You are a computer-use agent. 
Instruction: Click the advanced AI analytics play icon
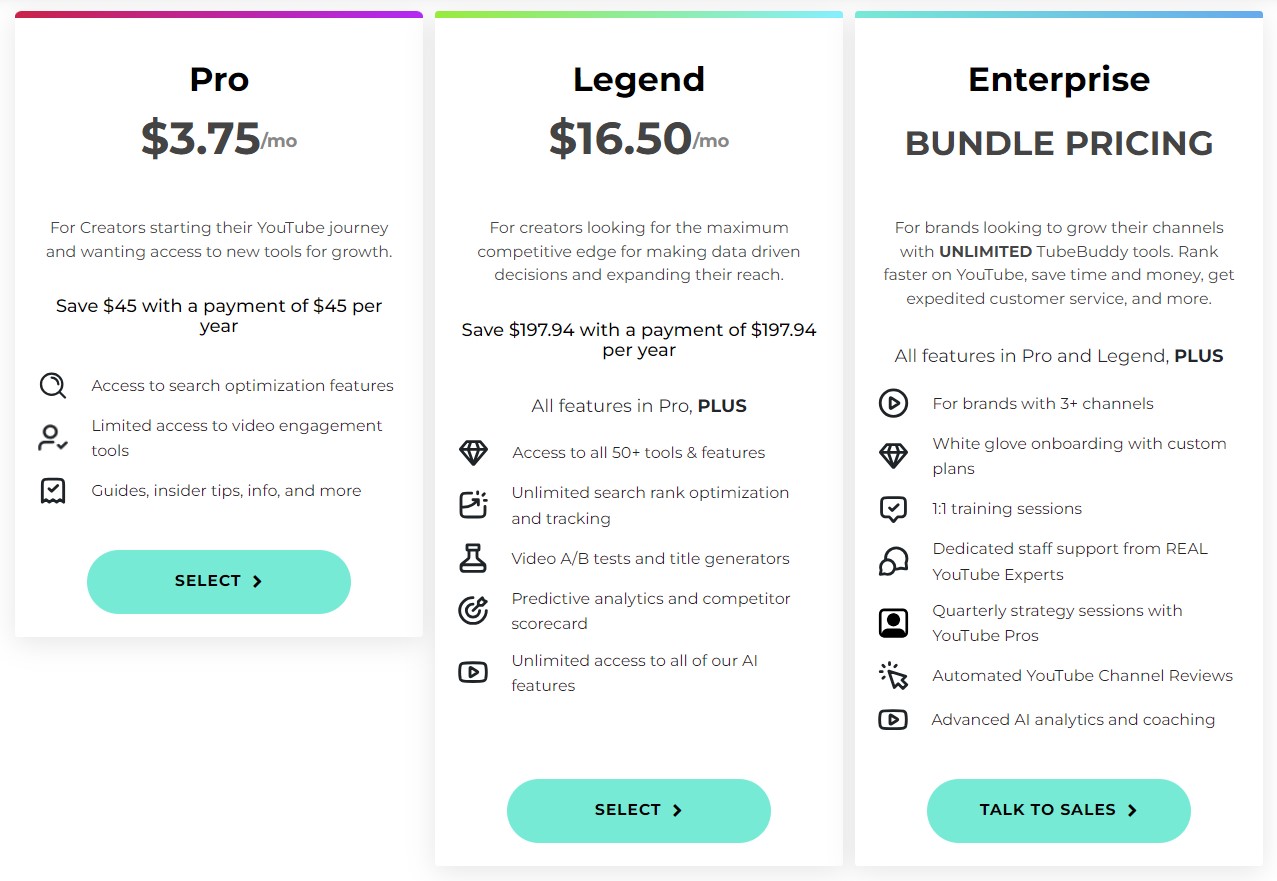point(892,719)
